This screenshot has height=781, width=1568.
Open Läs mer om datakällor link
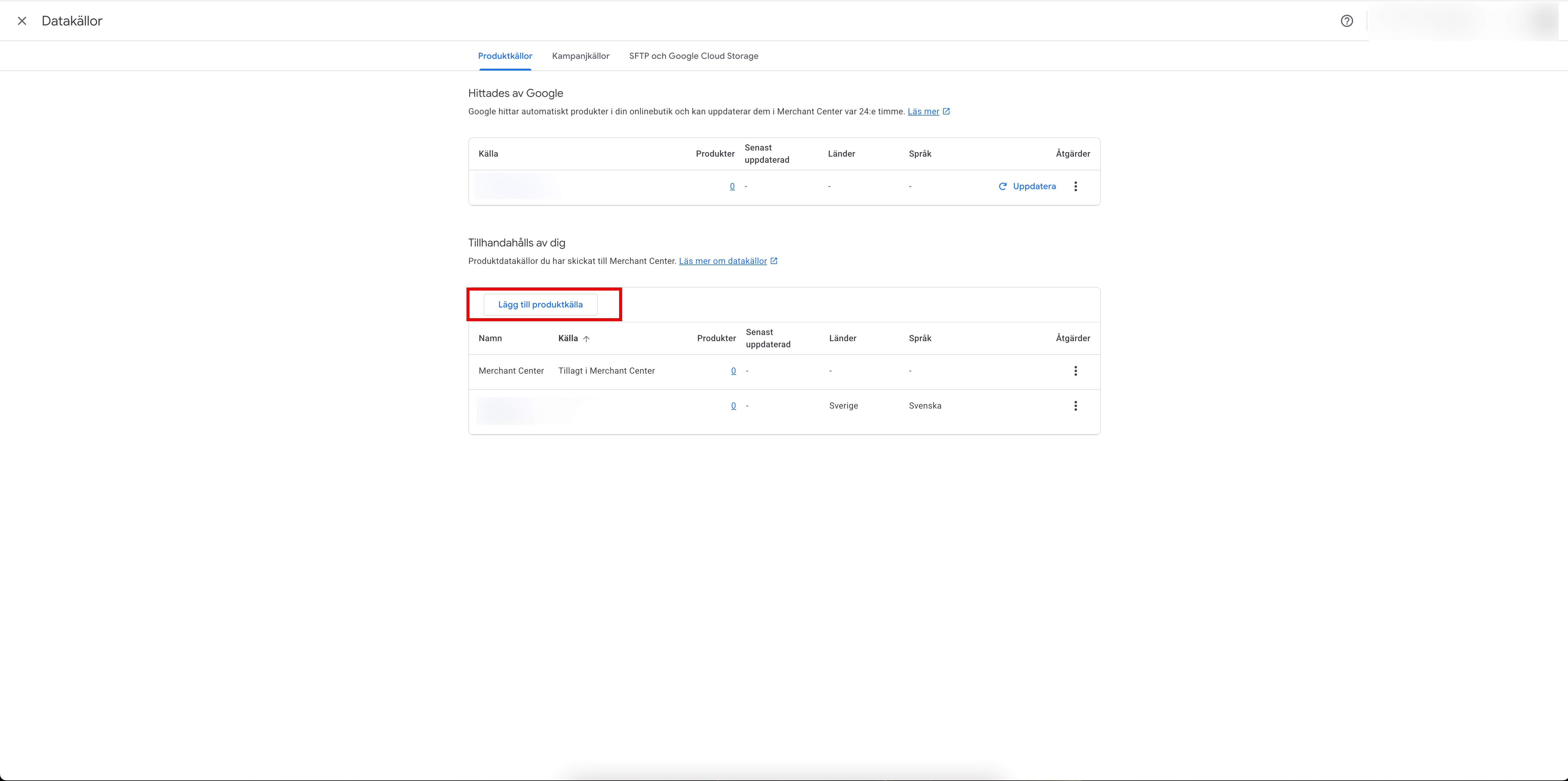click(722, 261)
